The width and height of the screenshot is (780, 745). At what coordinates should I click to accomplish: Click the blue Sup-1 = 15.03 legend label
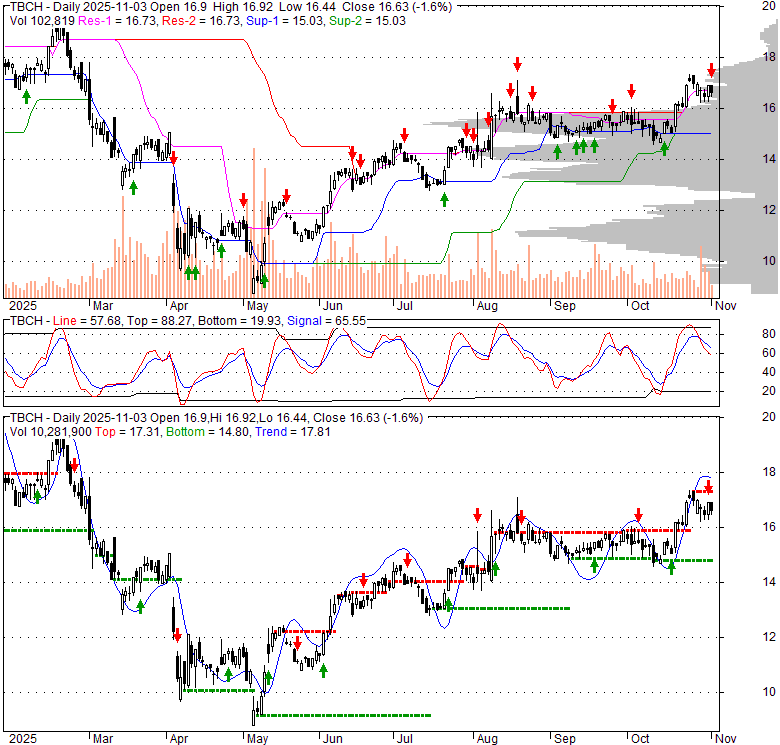pos(284,21)
